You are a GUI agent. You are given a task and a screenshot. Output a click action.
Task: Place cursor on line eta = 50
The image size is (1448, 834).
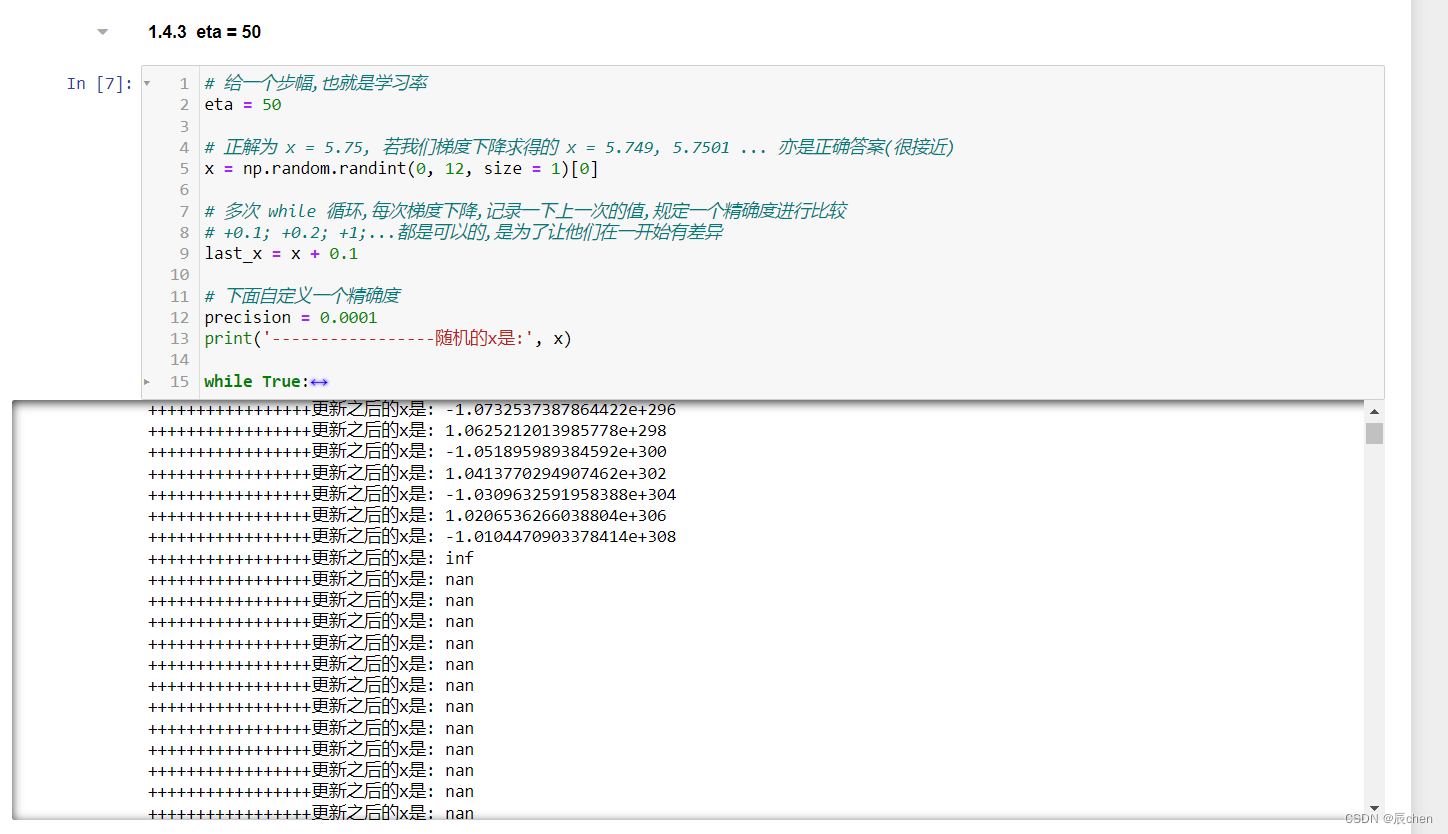pyautogui.click(x=243, y=105)
